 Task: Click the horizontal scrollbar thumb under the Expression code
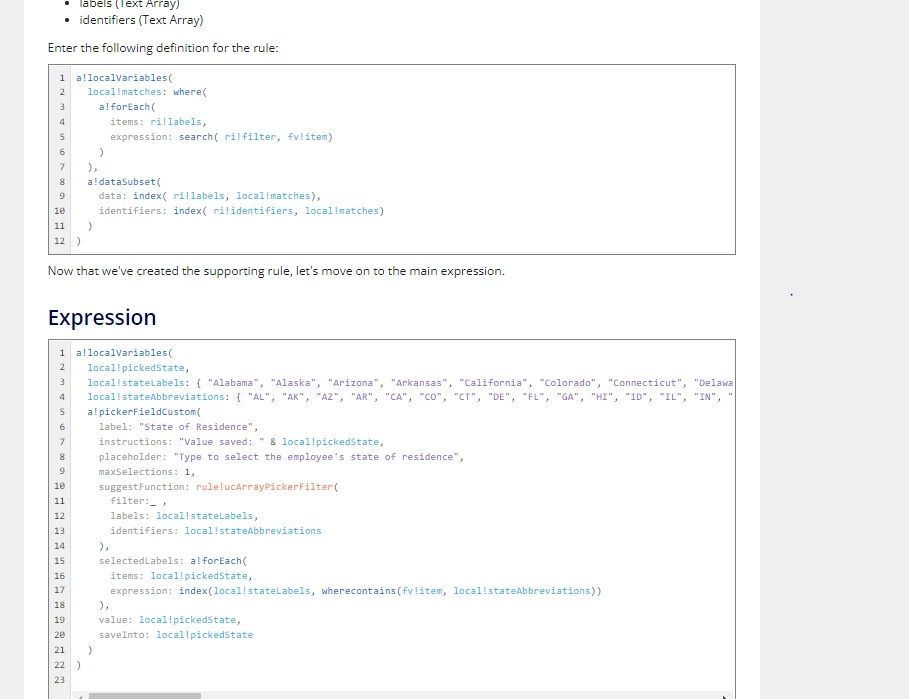(x=145, y=696)
